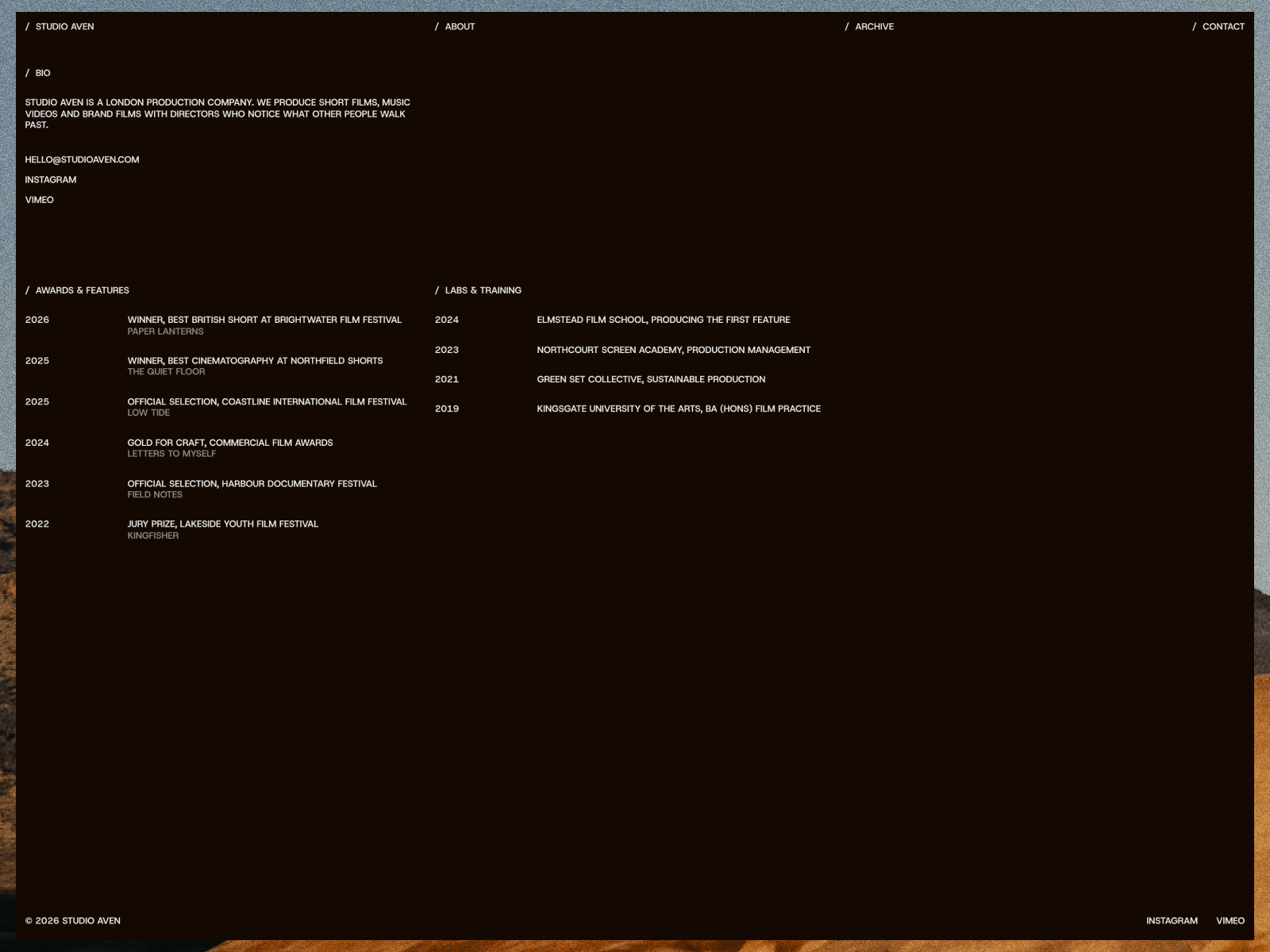
Task: Open Instagram link in bio section
Action: pyautogui.click(x=51, y=179)
